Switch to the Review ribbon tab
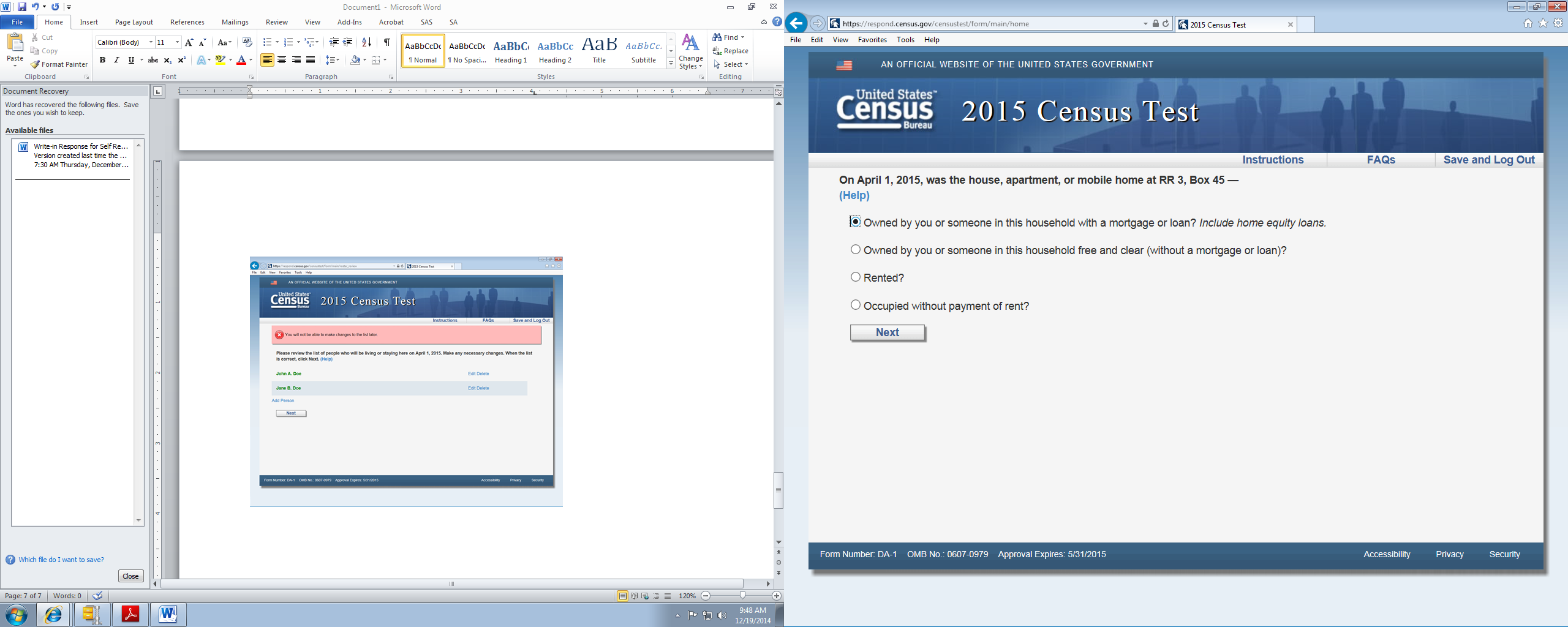The width and height of the screenshot is (1568, 627). (277, 22)
